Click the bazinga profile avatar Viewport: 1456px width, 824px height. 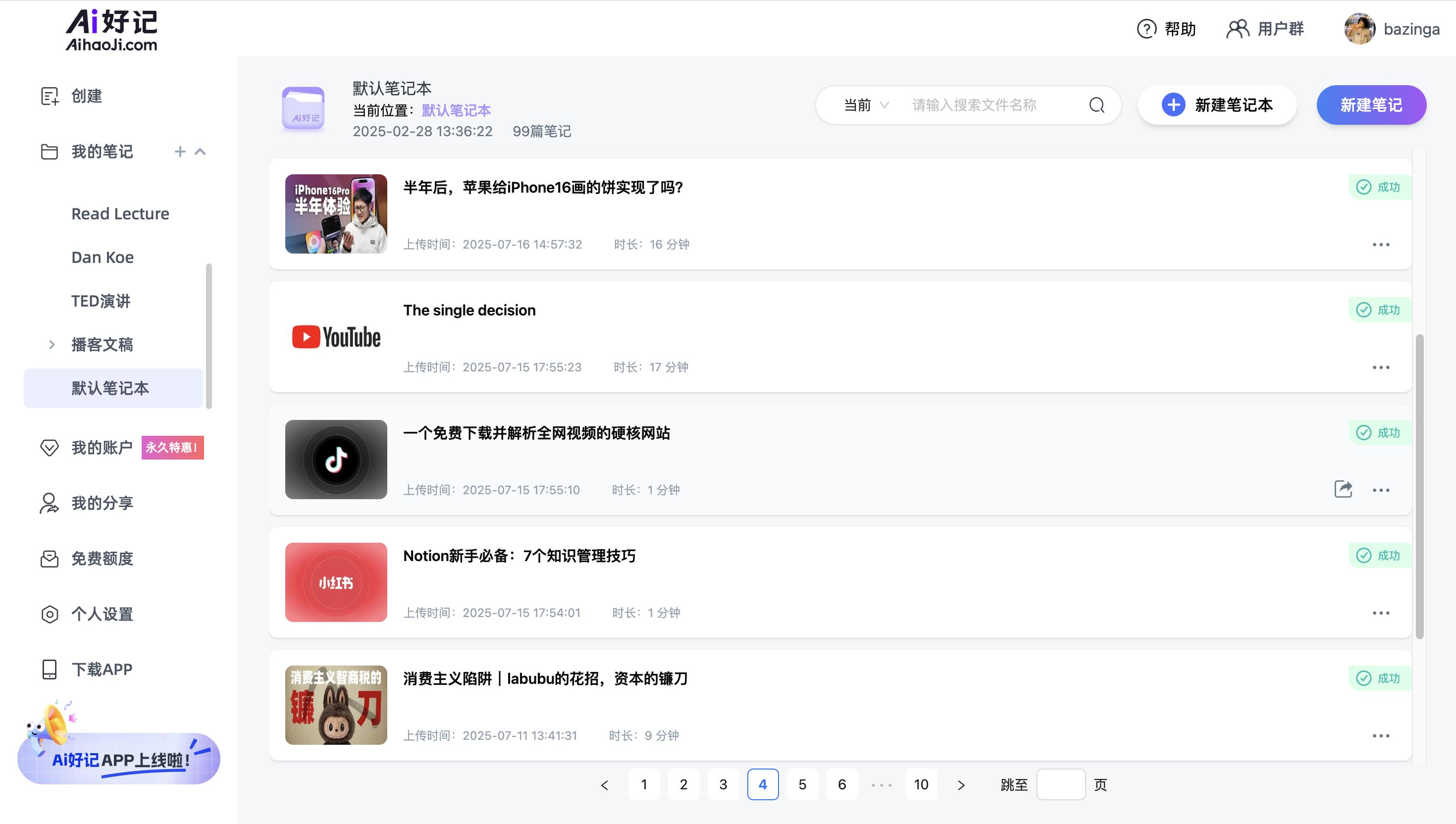click(x=1359, y=29)
